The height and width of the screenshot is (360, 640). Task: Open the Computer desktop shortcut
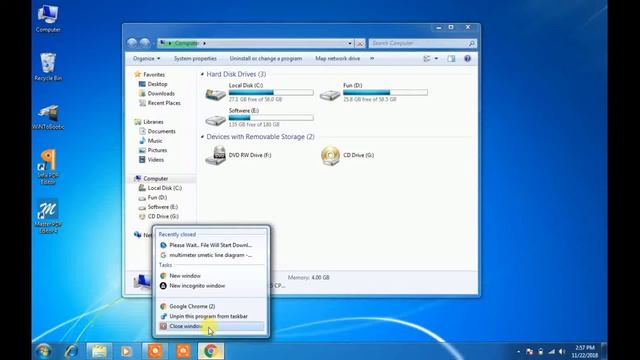[x=48, y=18]
